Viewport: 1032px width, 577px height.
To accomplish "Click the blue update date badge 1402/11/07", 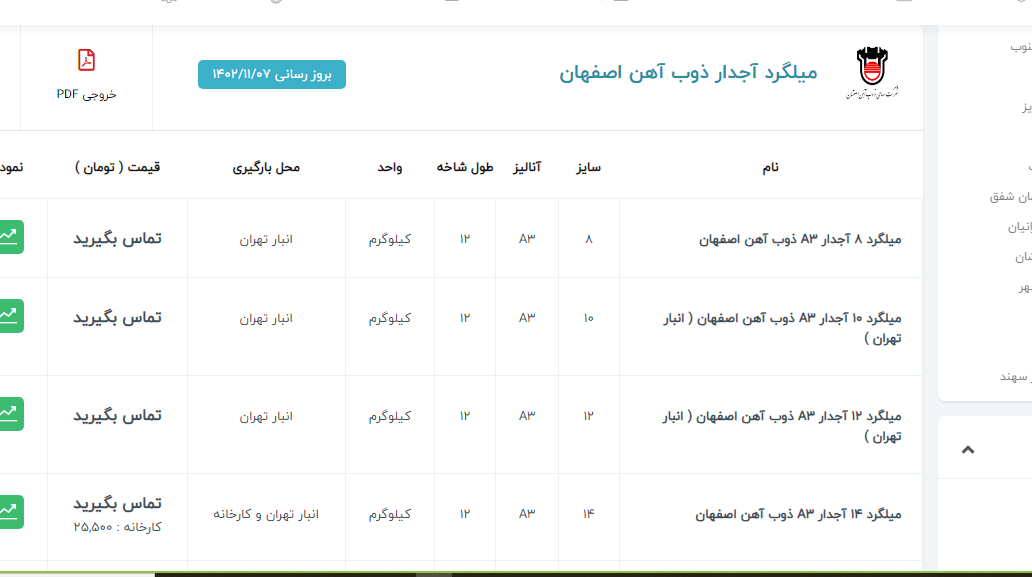I will click(271, 75).
